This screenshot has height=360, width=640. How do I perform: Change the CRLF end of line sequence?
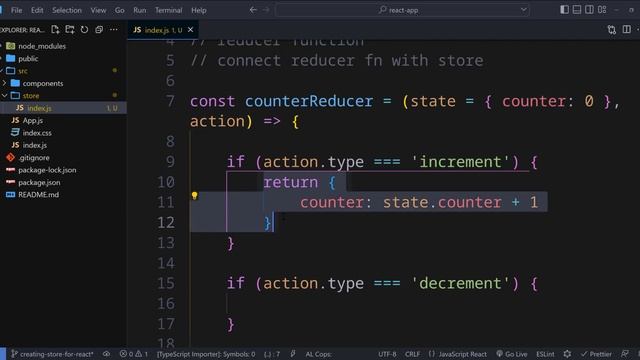pos(412,354)
